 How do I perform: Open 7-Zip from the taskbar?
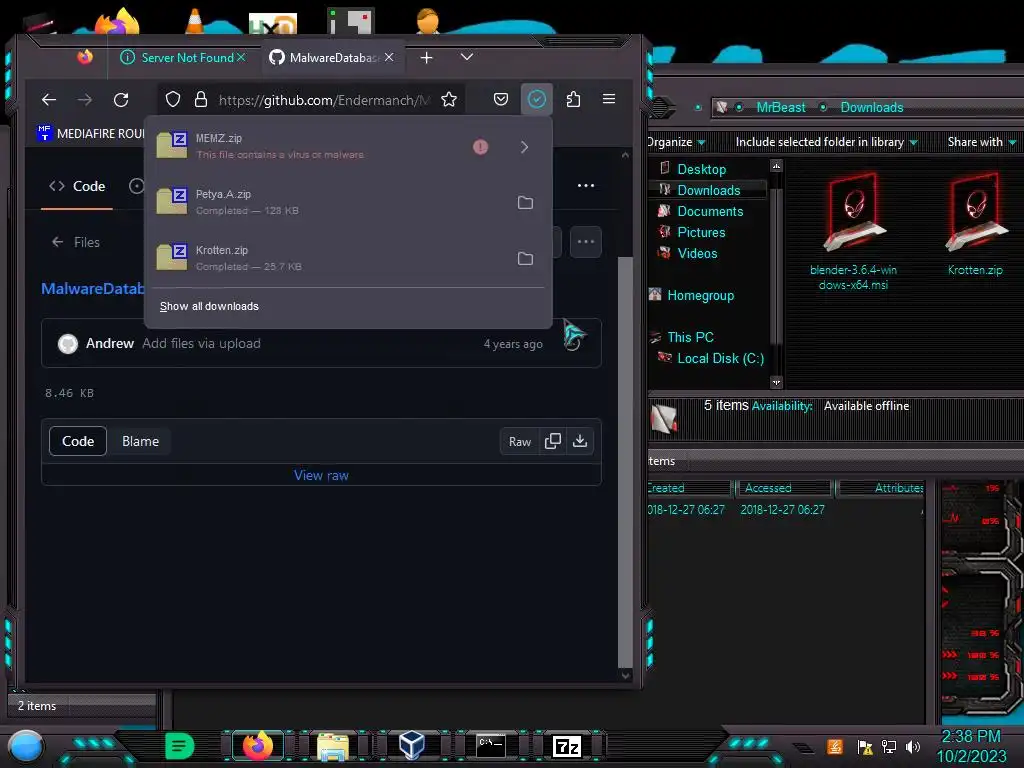[x=567, y=746]
